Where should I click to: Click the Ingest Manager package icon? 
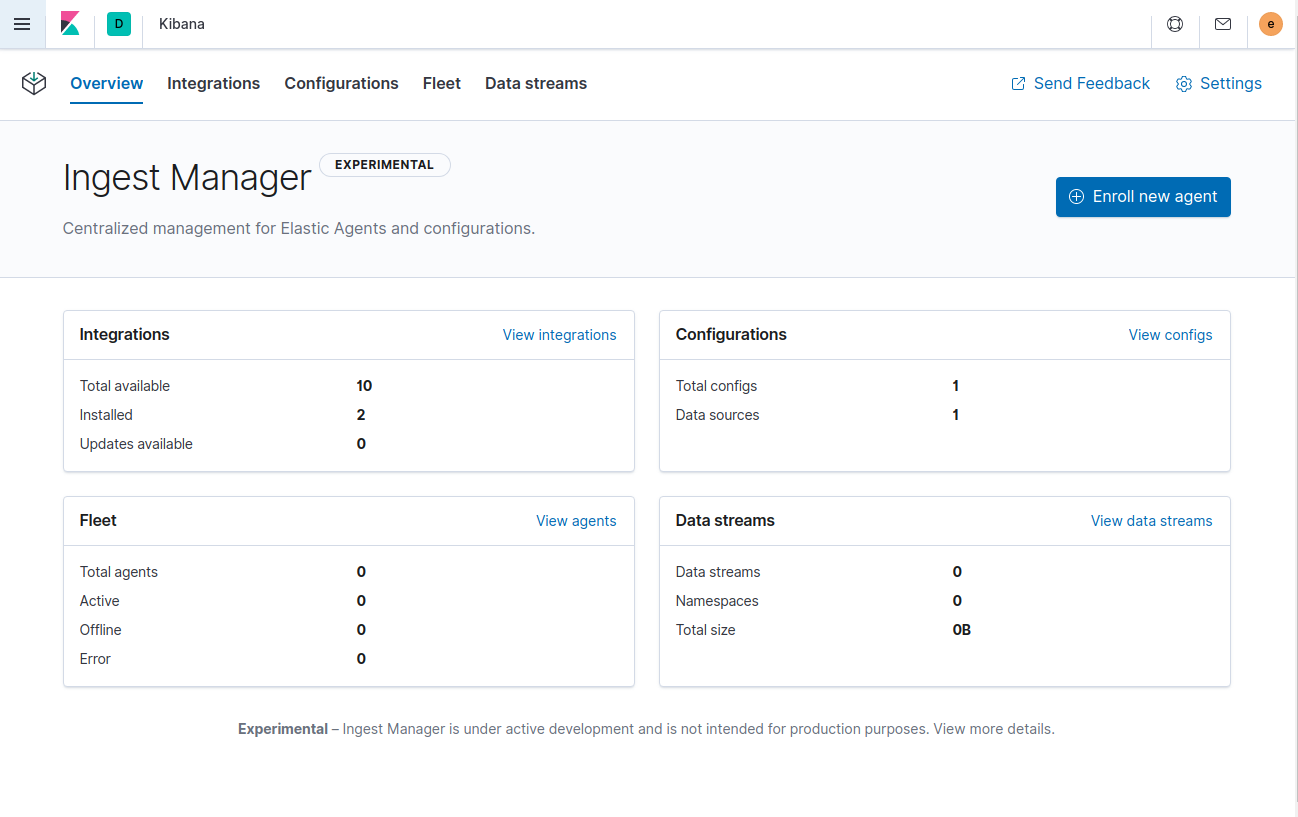[x=33, y=84]
